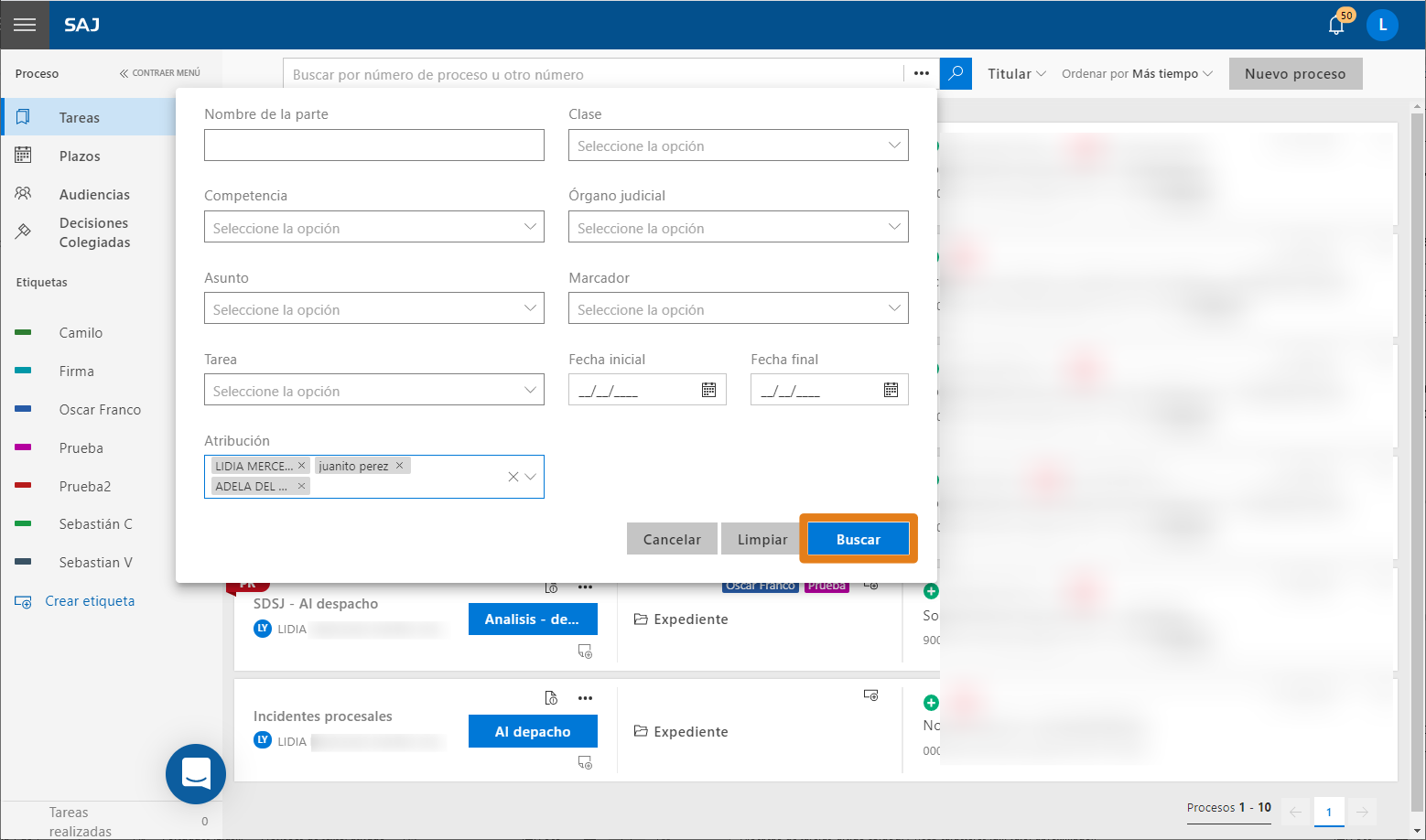Open user profile avatar L
The image size is (1426, 840).
click(1382, 25)
